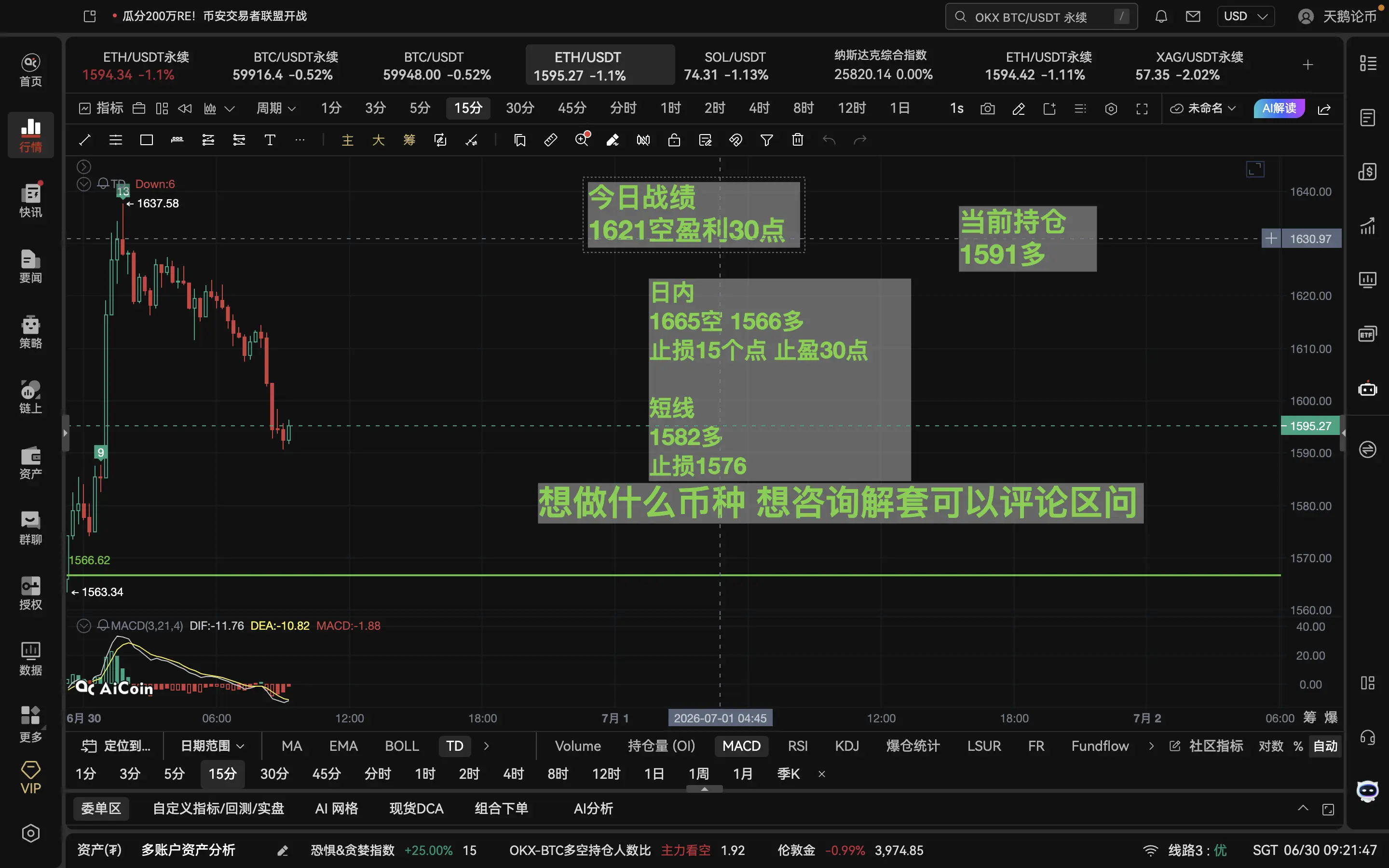
Task: Click the OKX BTC/USDT 永续 search field
Action: point(1041,17)
